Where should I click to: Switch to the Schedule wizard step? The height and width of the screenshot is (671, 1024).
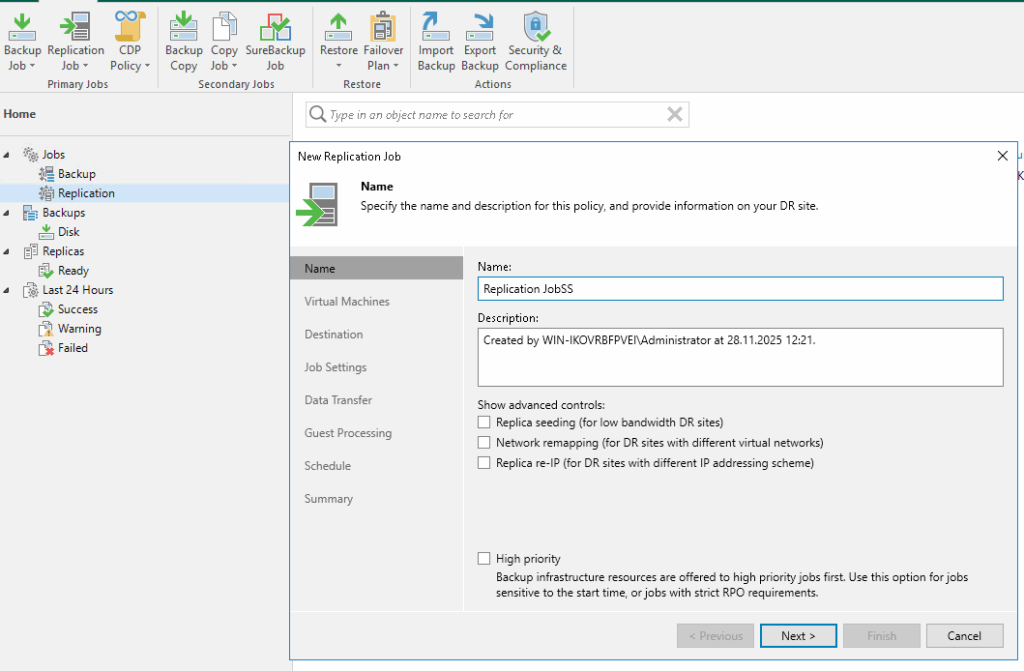click(x=327, y=466)
